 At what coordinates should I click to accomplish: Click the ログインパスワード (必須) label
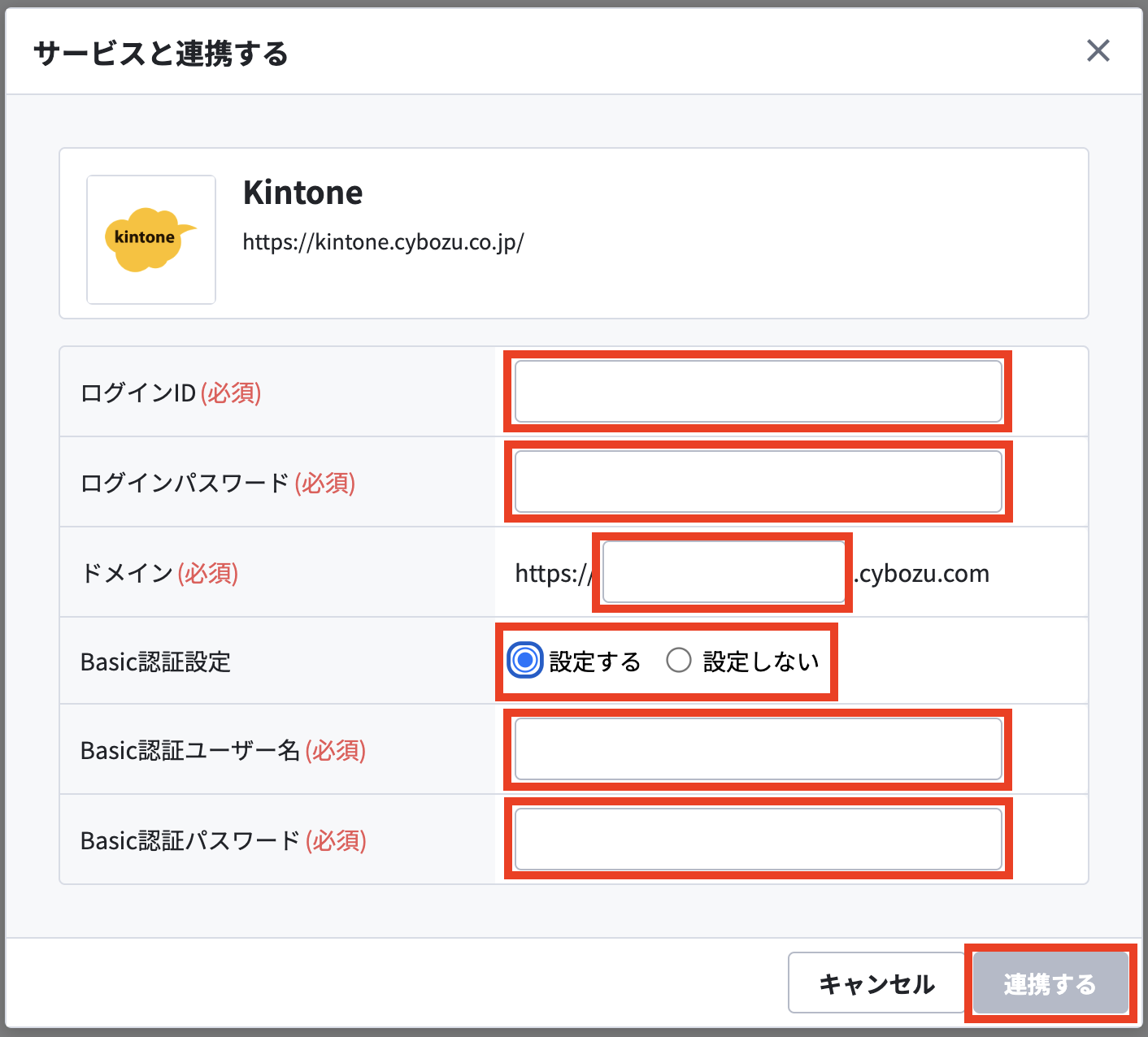218,483
